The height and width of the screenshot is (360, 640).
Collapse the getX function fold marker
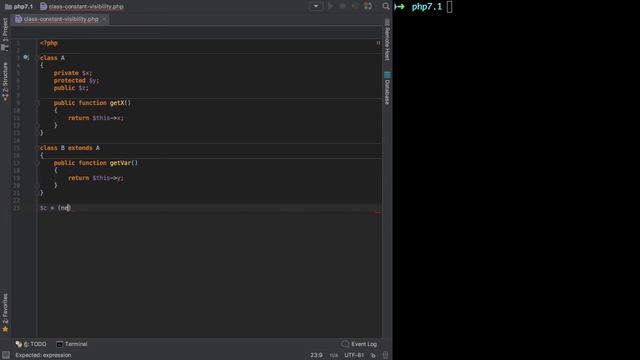point(37,103)
